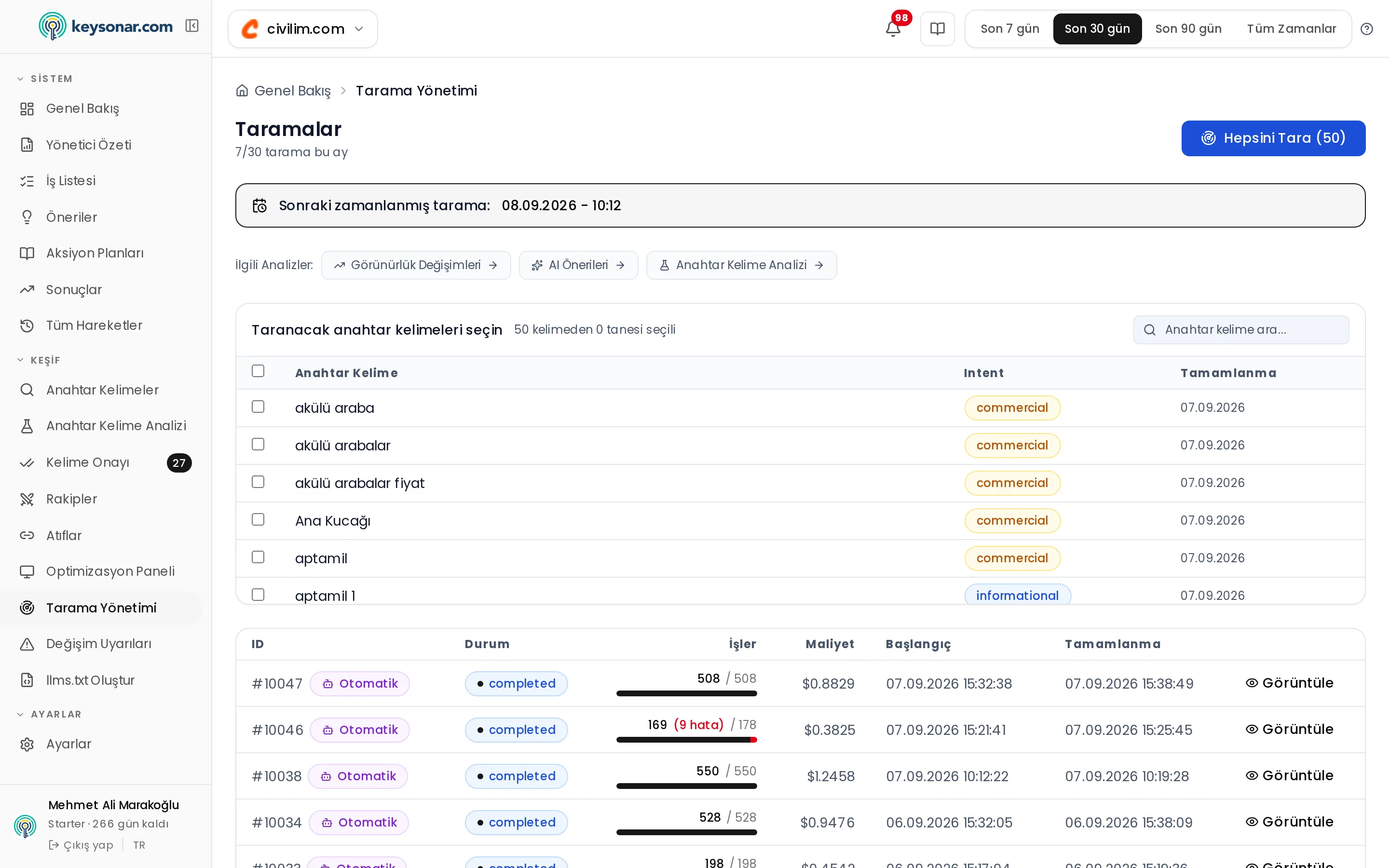Open the civilim.com site dropdown
Image resolution: width=1389 pixels, height=868 pixels.
tap(302, 29)
